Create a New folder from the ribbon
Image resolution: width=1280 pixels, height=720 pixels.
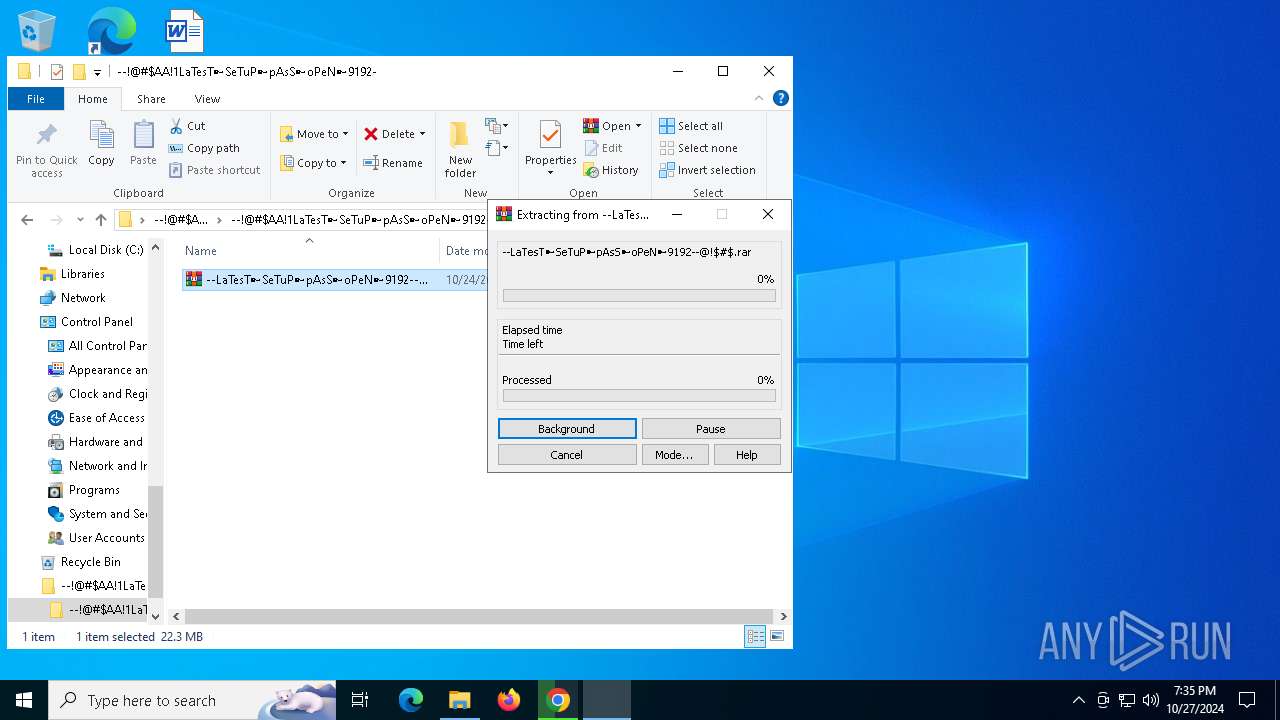460,151
